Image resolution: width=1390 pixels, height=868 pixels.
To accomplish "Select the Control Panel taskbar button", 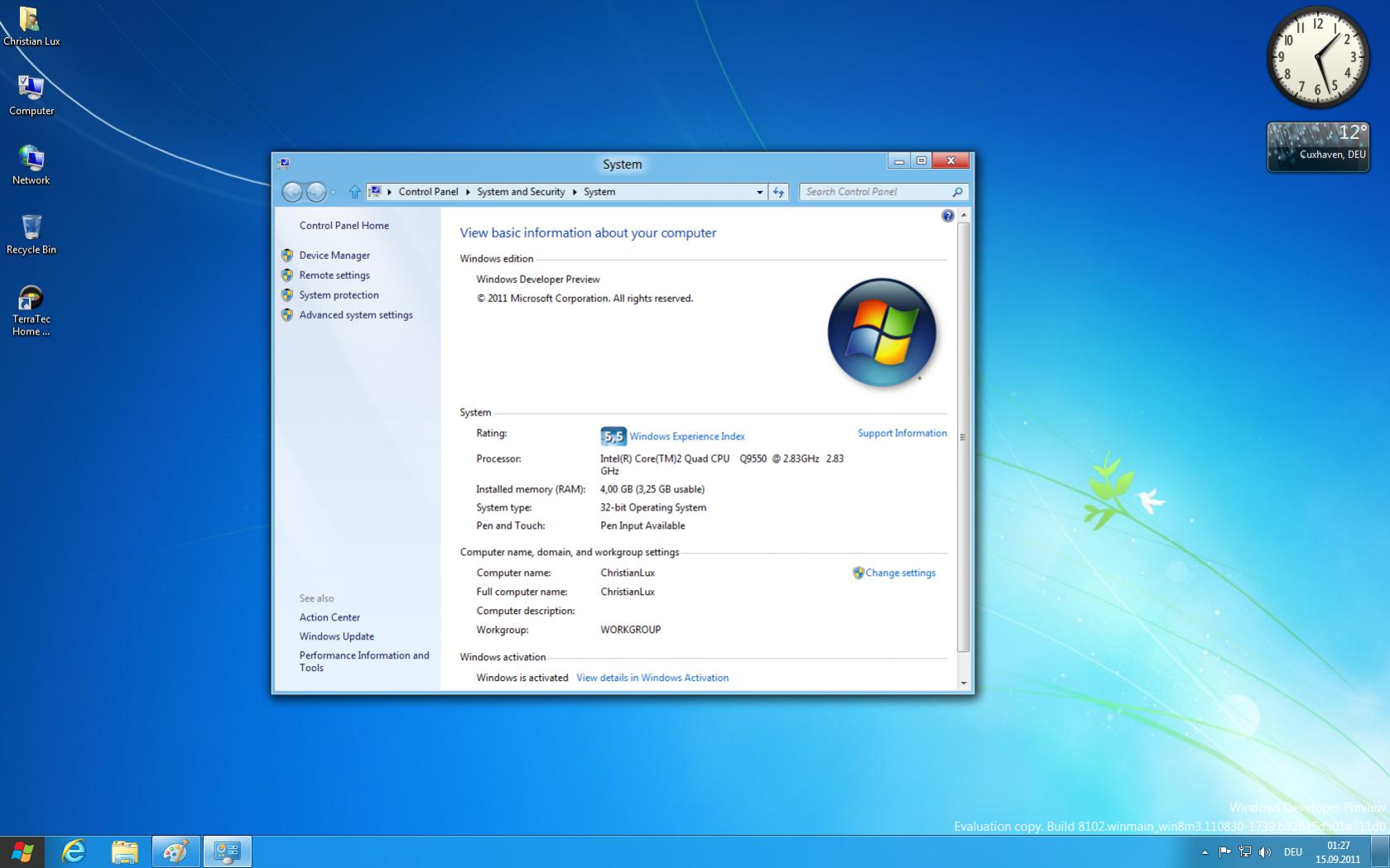I will [227, 851].
